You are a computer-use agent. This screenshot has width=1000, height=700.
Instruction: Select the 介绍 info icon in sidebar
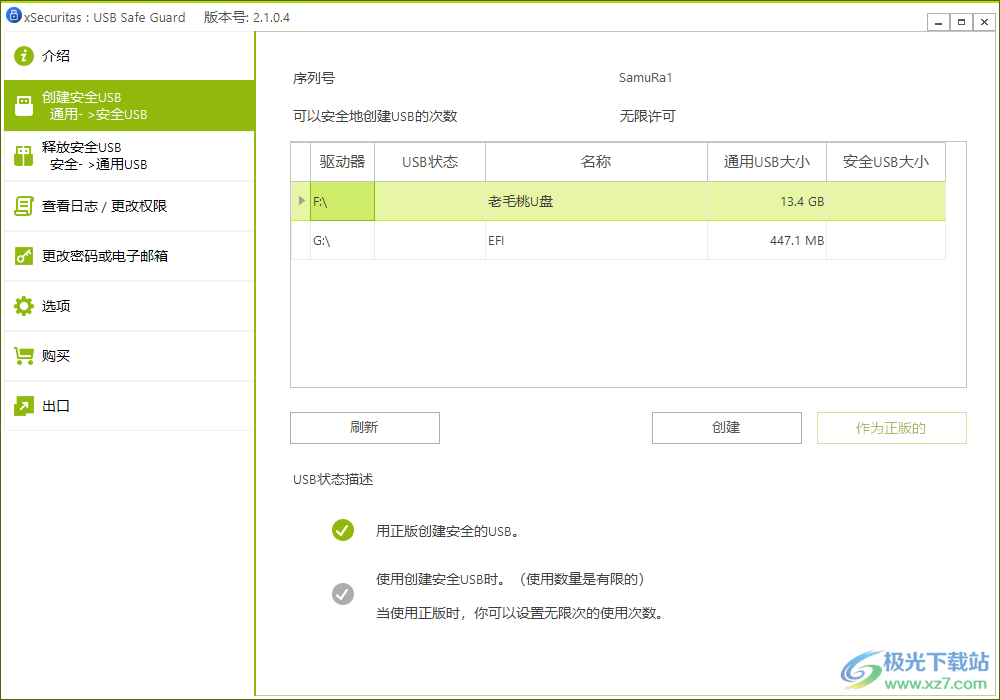coord(25,56)
